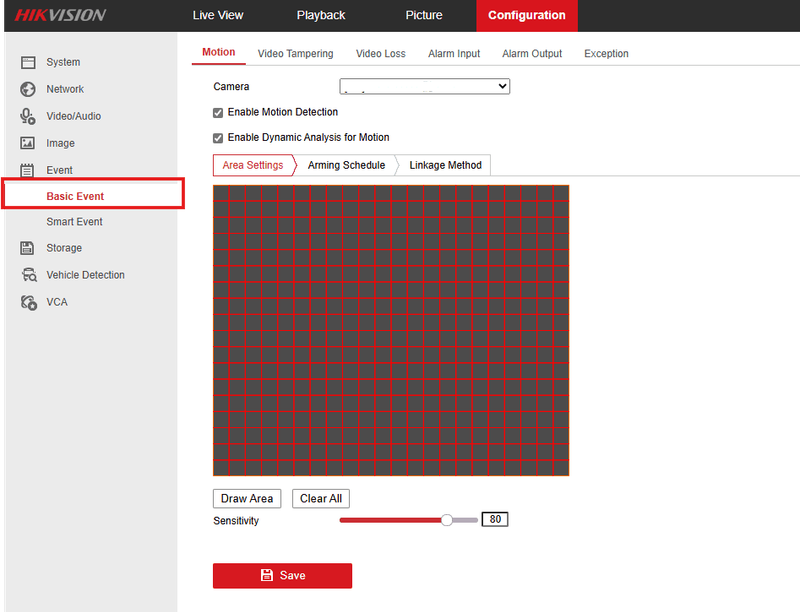
Task: Disable Enable Motion Detection
Action: tap(217, 112)
